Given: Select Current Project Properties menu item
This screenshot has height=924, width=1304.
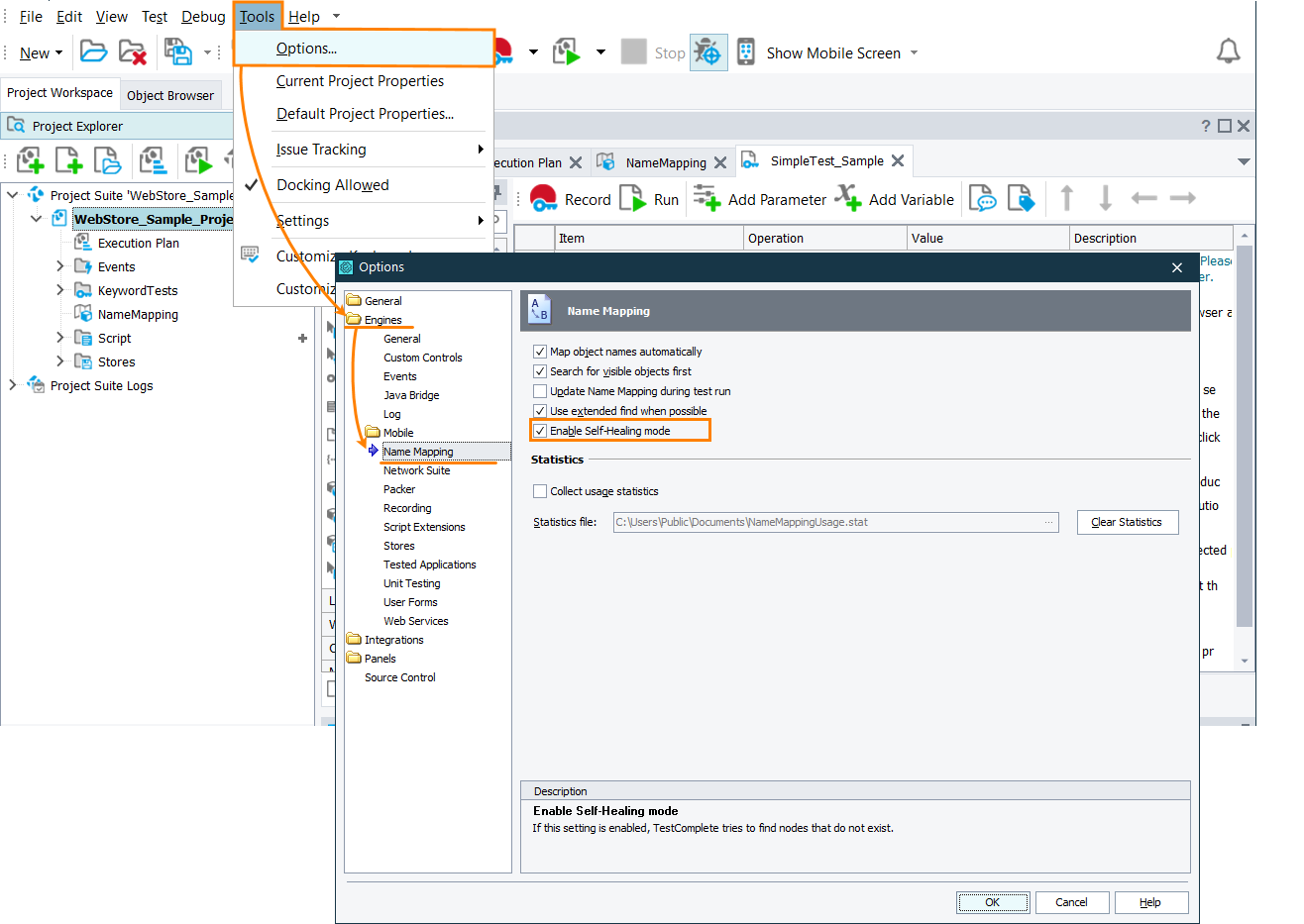Looking at the screenshot, I should [x=360, y=81].
